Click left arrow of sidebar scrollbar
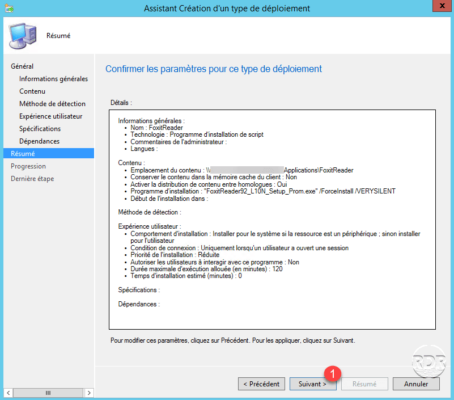 point(8,393)
